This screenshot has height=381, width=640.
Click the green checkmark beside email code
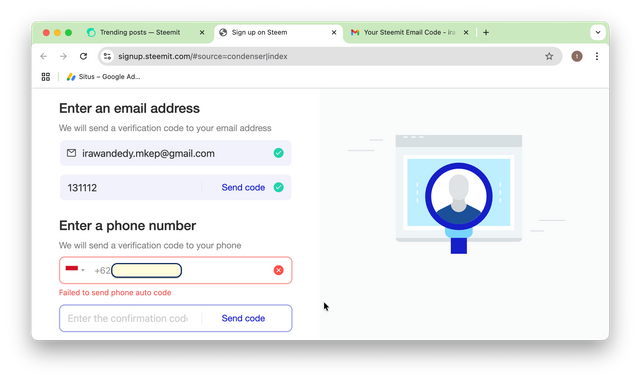click(278, 187)
